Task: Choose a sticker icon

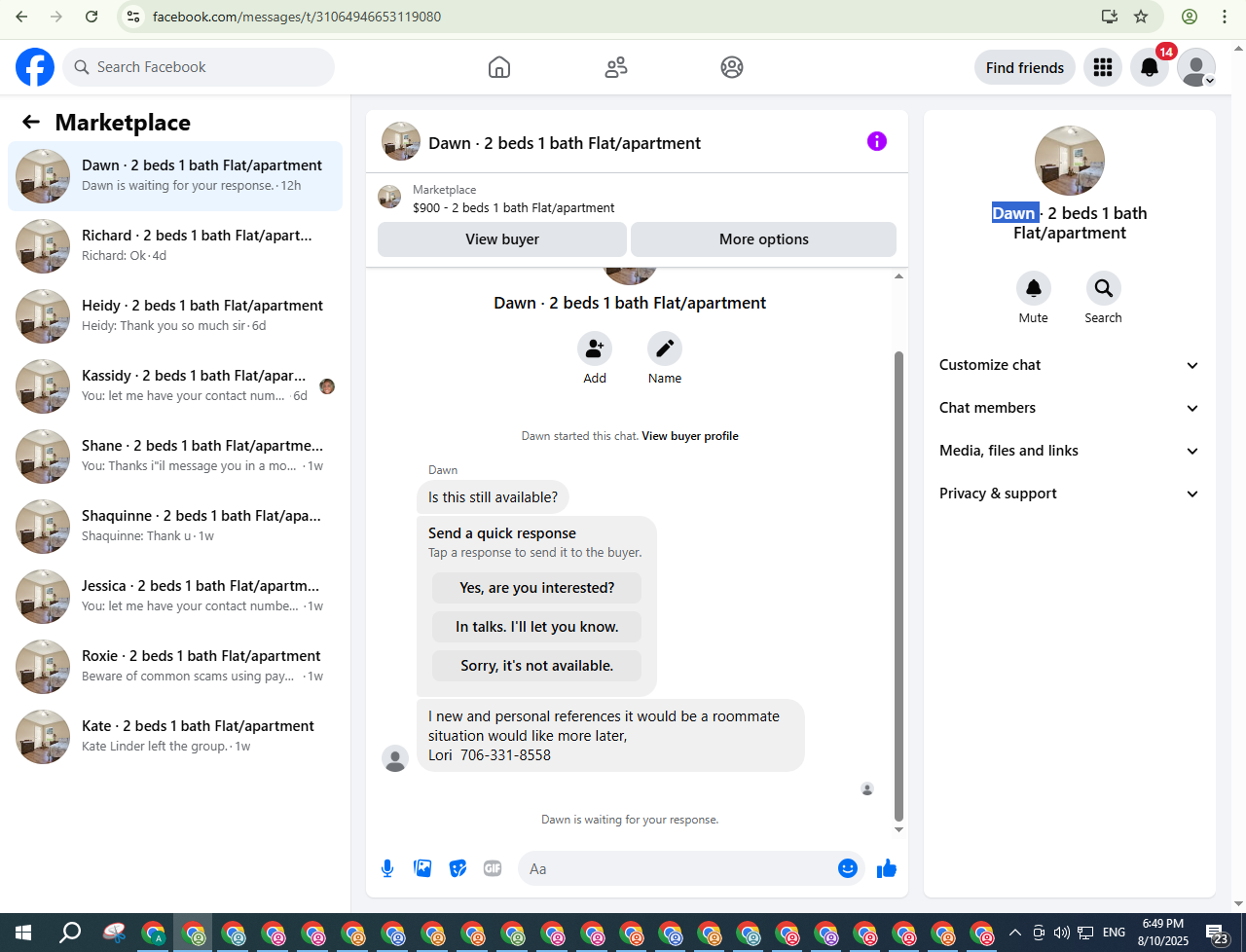Action: 458,868
